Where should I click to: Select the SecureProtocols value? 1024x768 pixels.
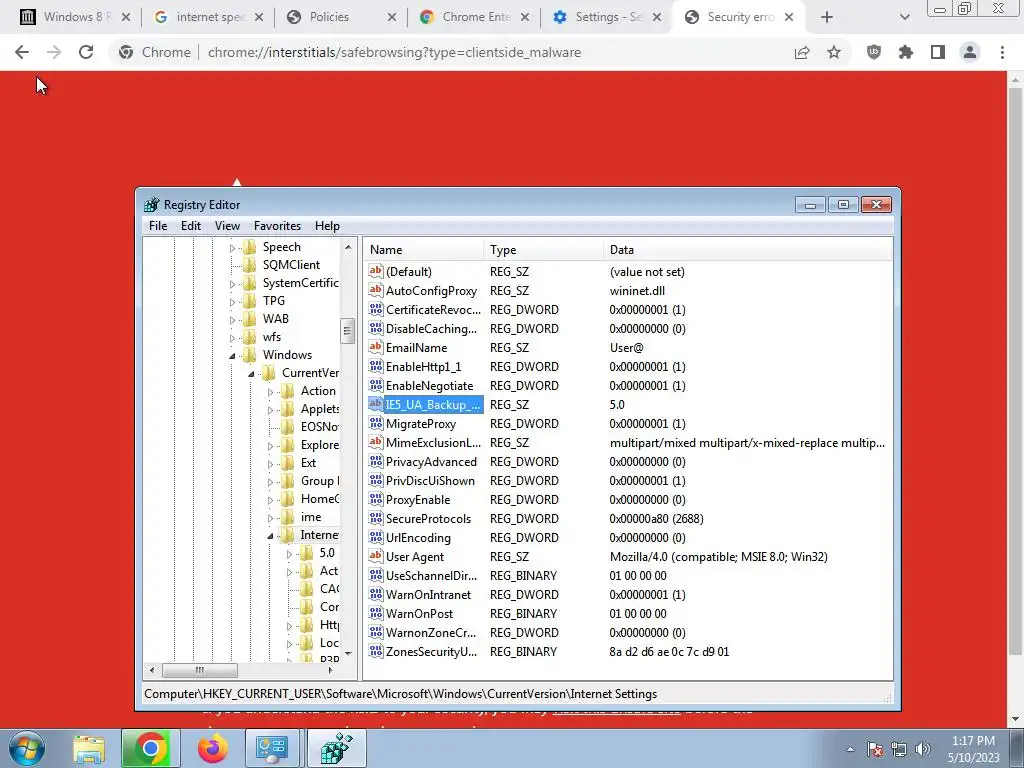tap(428, 519)
